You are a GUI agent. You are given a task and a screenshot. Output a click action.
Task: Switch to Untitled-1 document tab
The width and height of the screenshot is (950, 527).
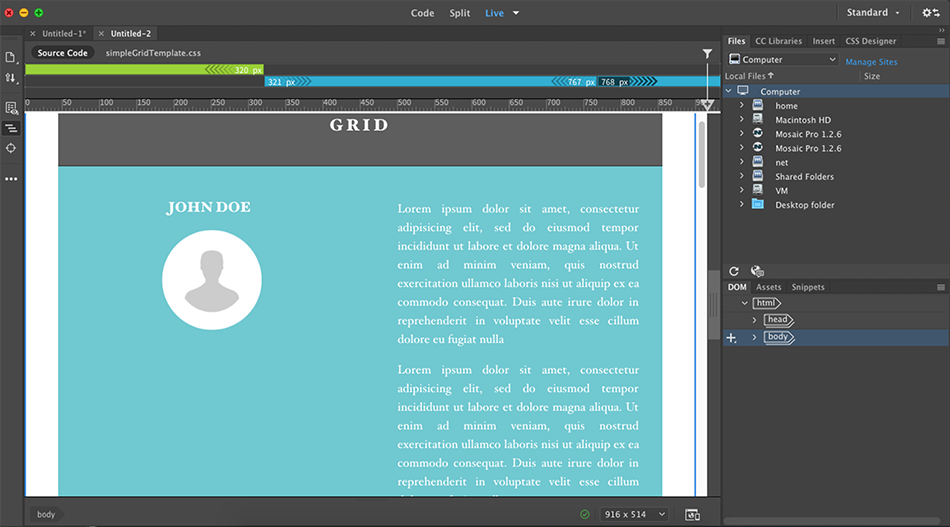pos(64,34)
